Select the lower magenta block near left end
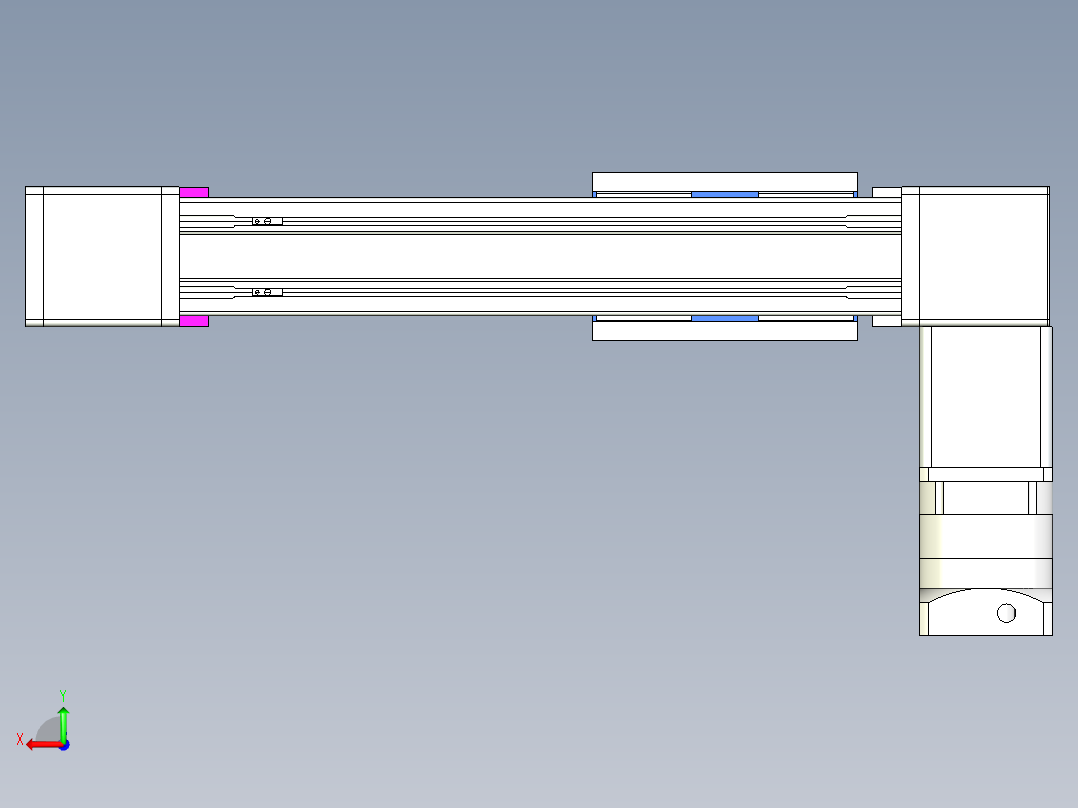1078x808 pixels. point(194,320)
